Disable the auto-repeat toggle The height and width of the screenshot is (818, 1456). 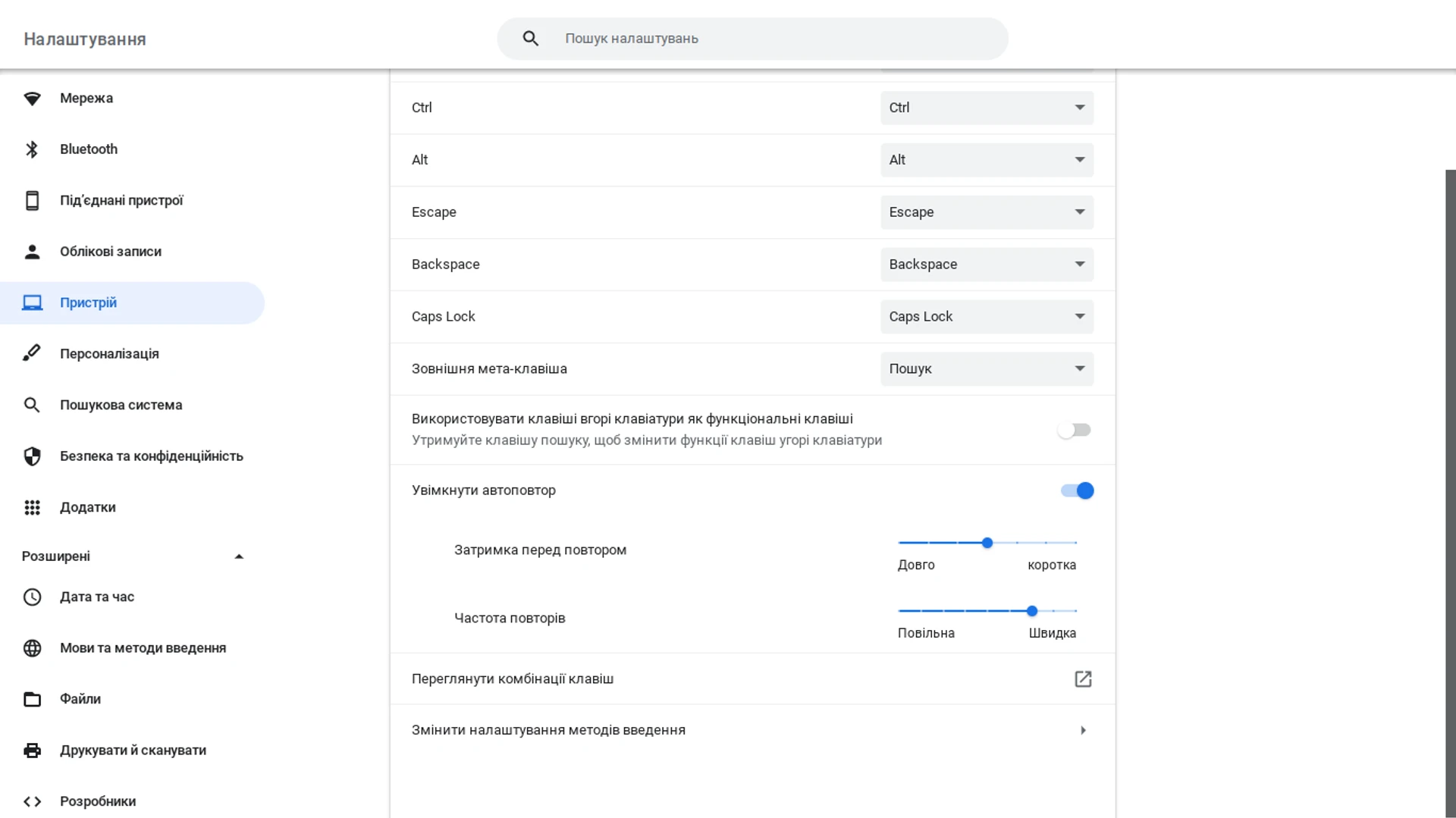1077,491
